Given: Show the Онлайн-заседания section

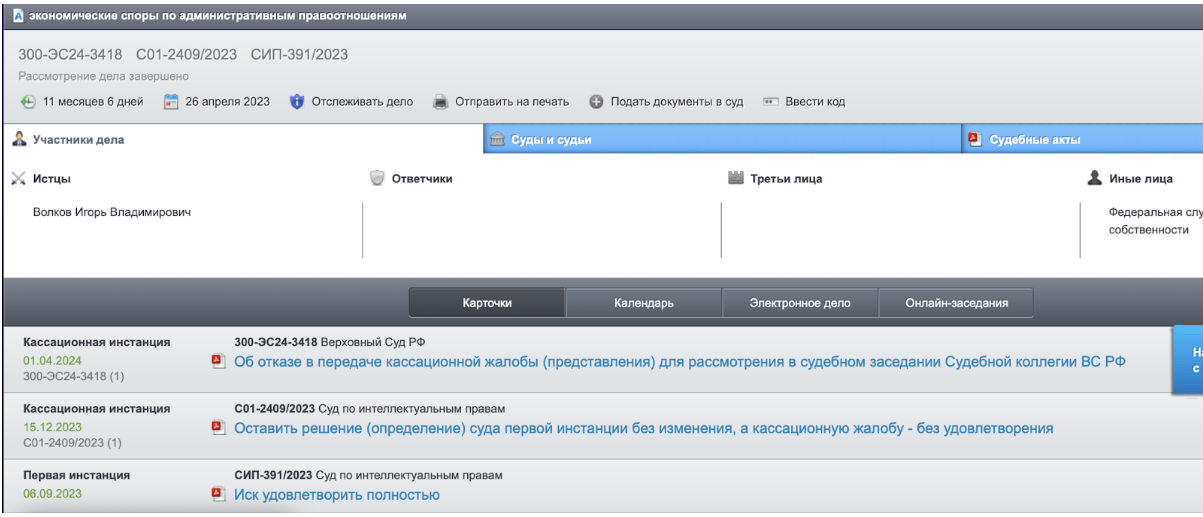Looking at the screenshot, I should (956, 303).
